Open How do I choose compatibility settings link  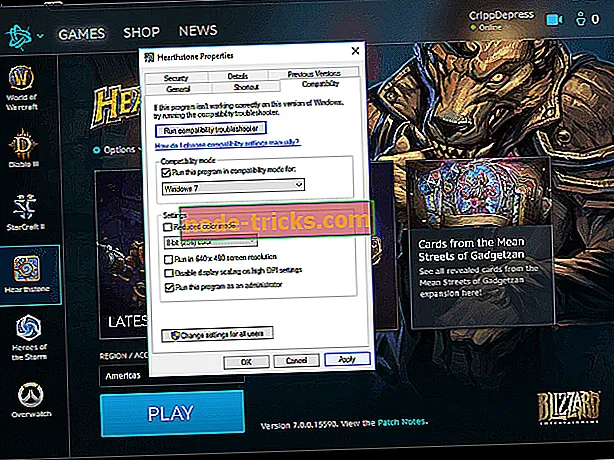pos(228,144)
